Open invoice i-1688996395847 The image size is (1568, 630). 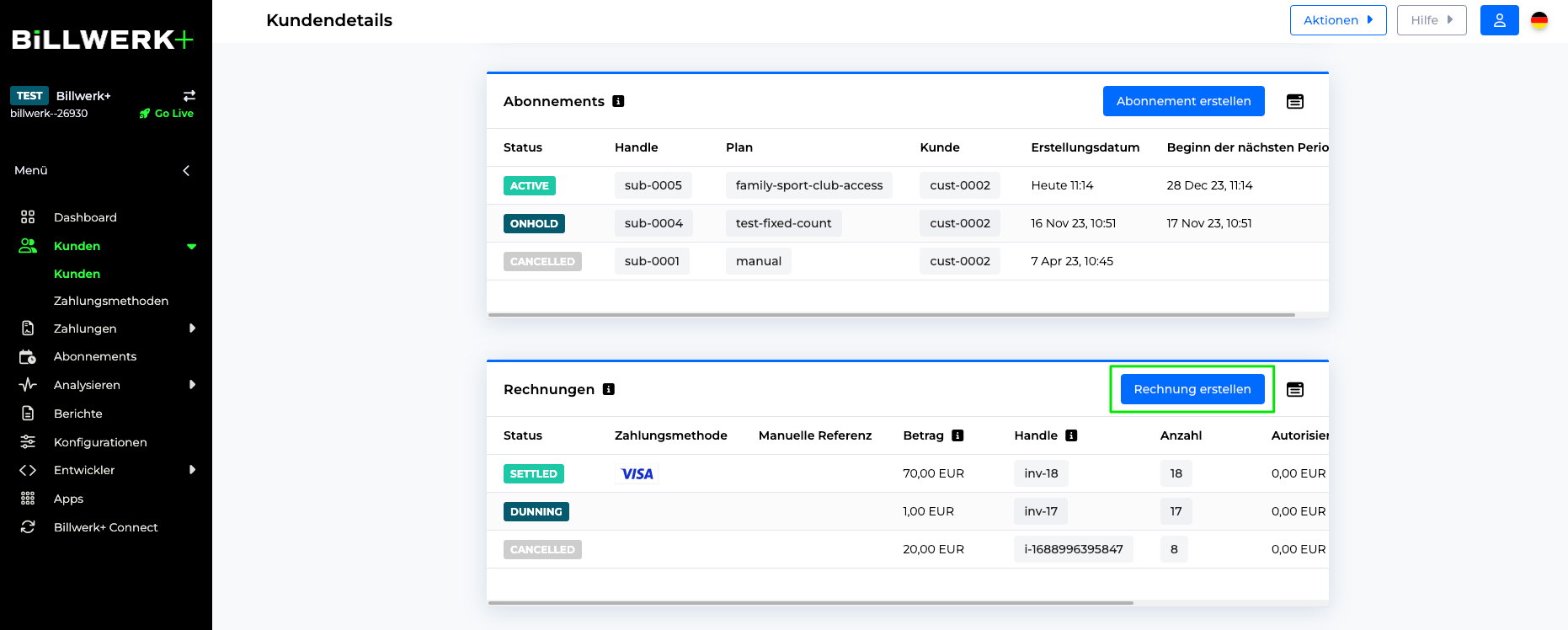(1074, 549)
